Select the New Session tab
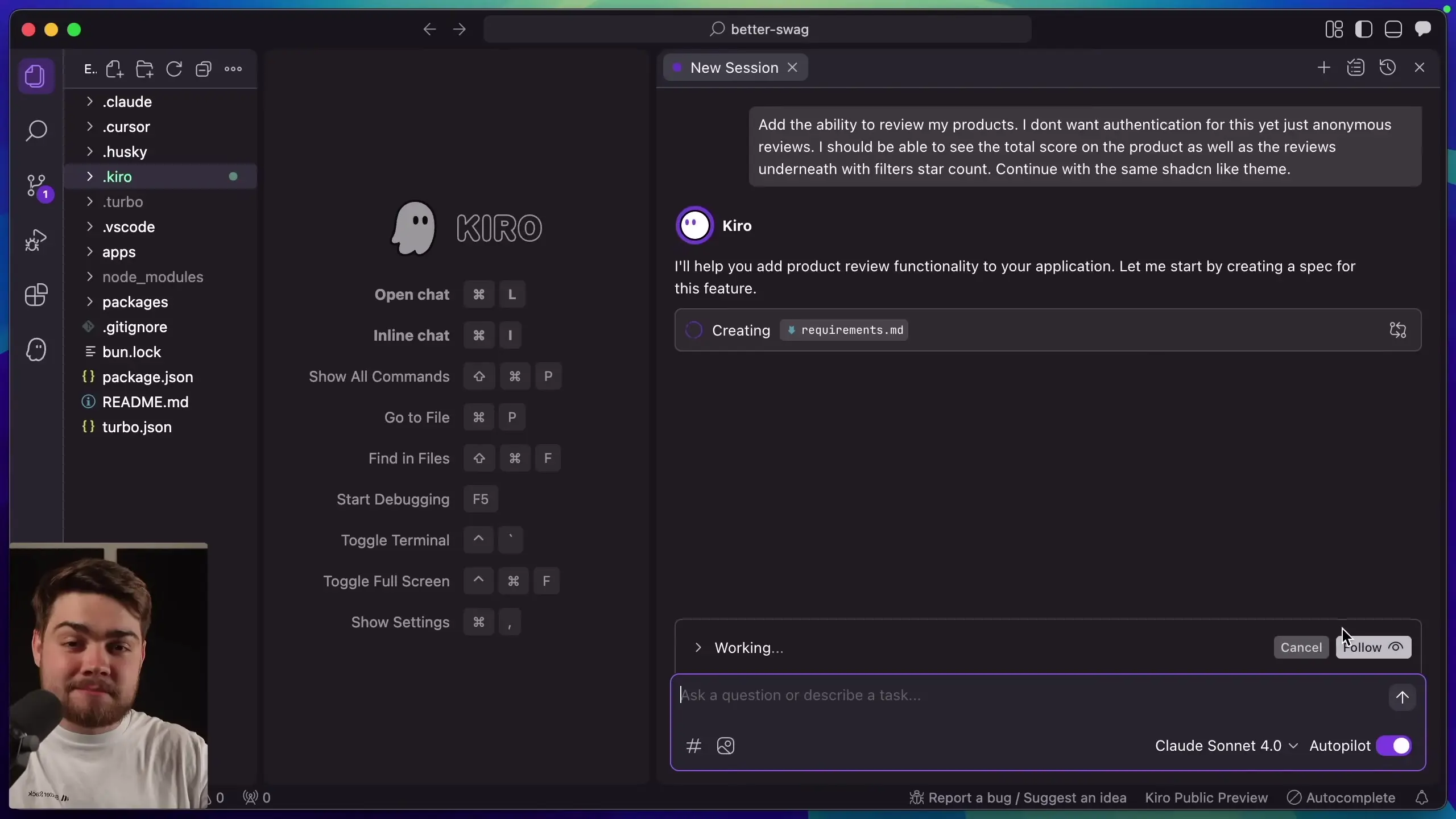This screenshot has width=1456, height=819. pyautogui.click(x=735, y=68)
